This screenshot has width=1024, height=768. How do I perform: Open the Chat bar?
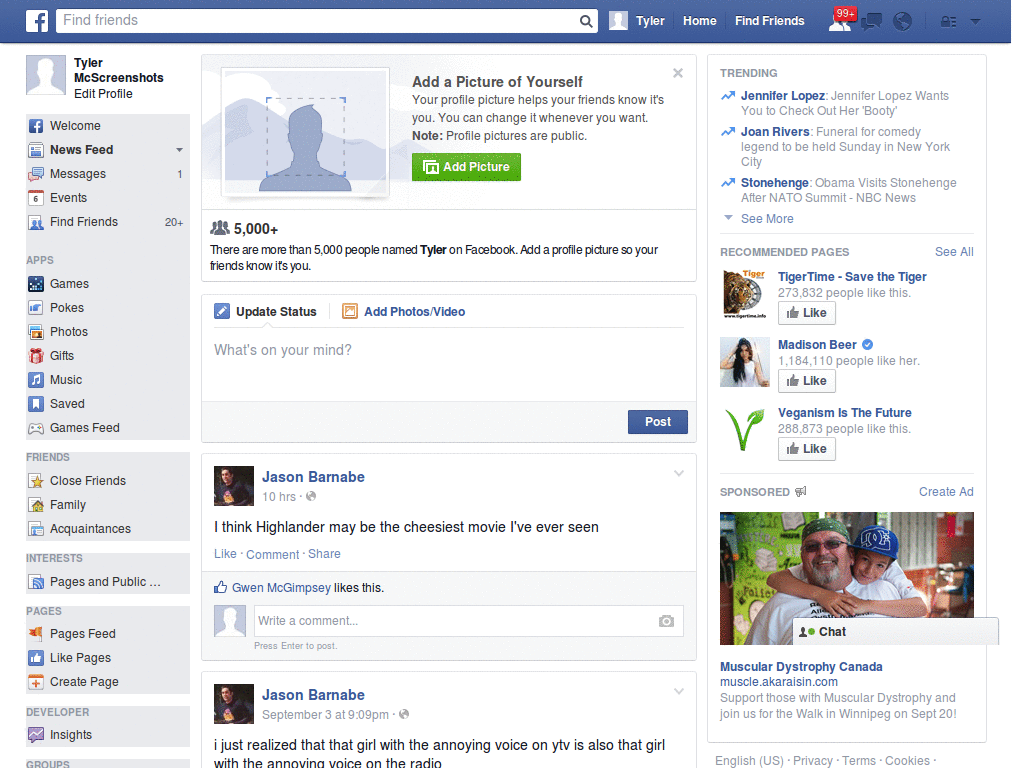(x=895, y=632)
